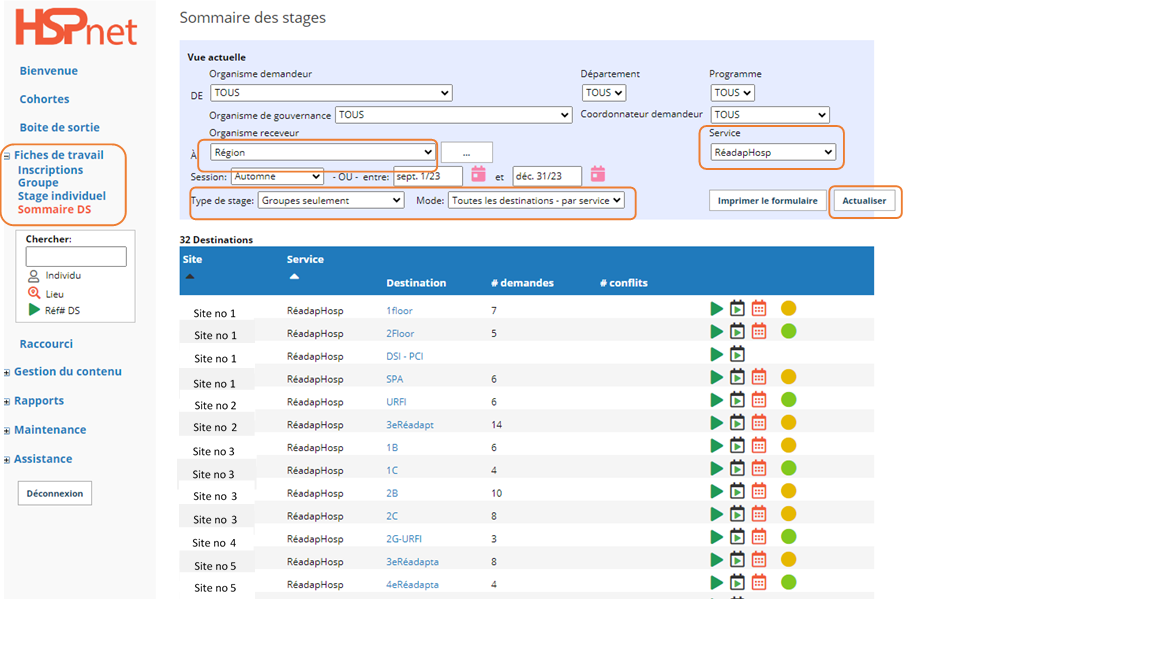Click the end date field déc. 31/23

pyautogui.click(x=547, y=176)
